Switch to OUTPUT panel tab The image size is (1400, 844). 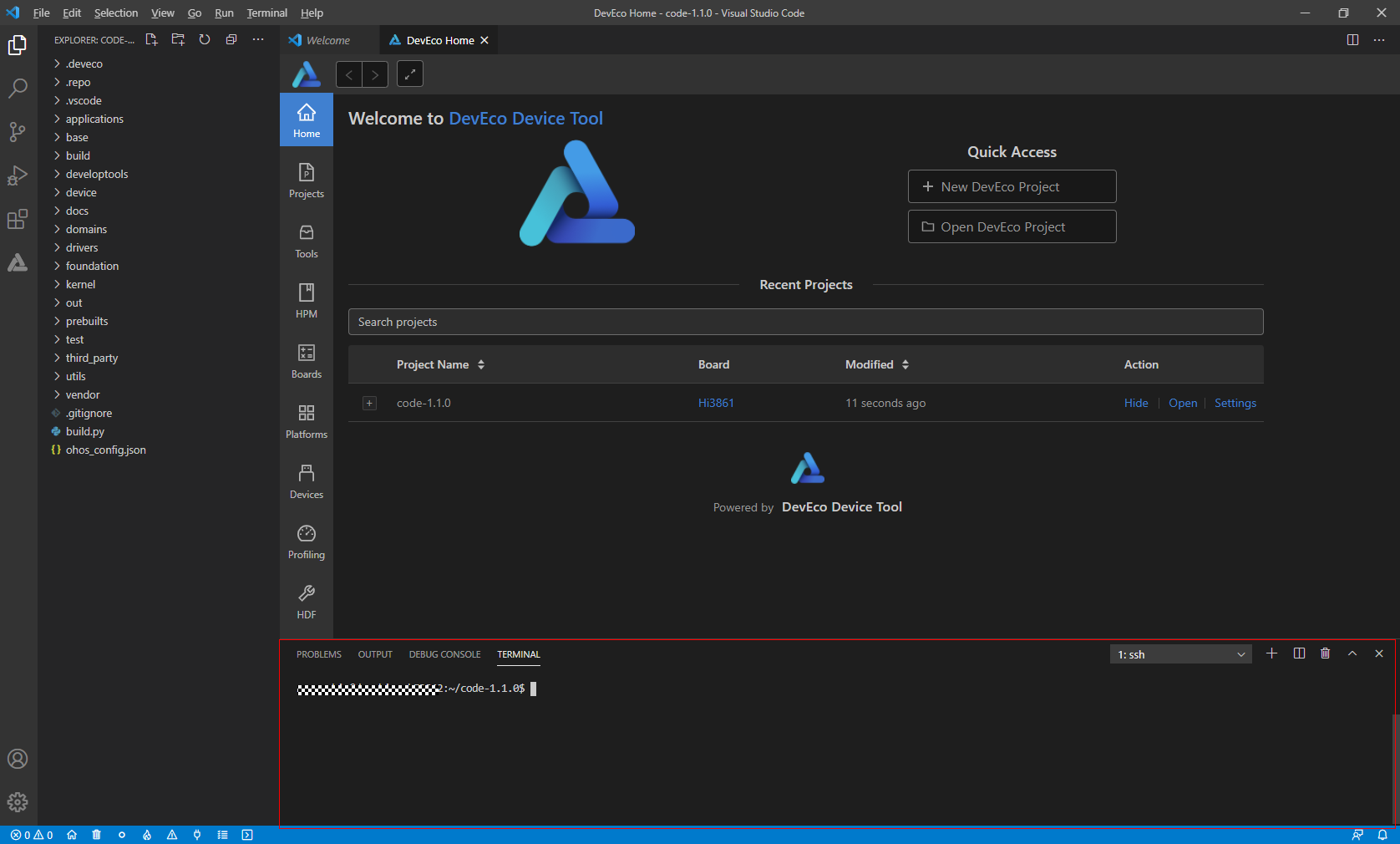pos(375,654)
